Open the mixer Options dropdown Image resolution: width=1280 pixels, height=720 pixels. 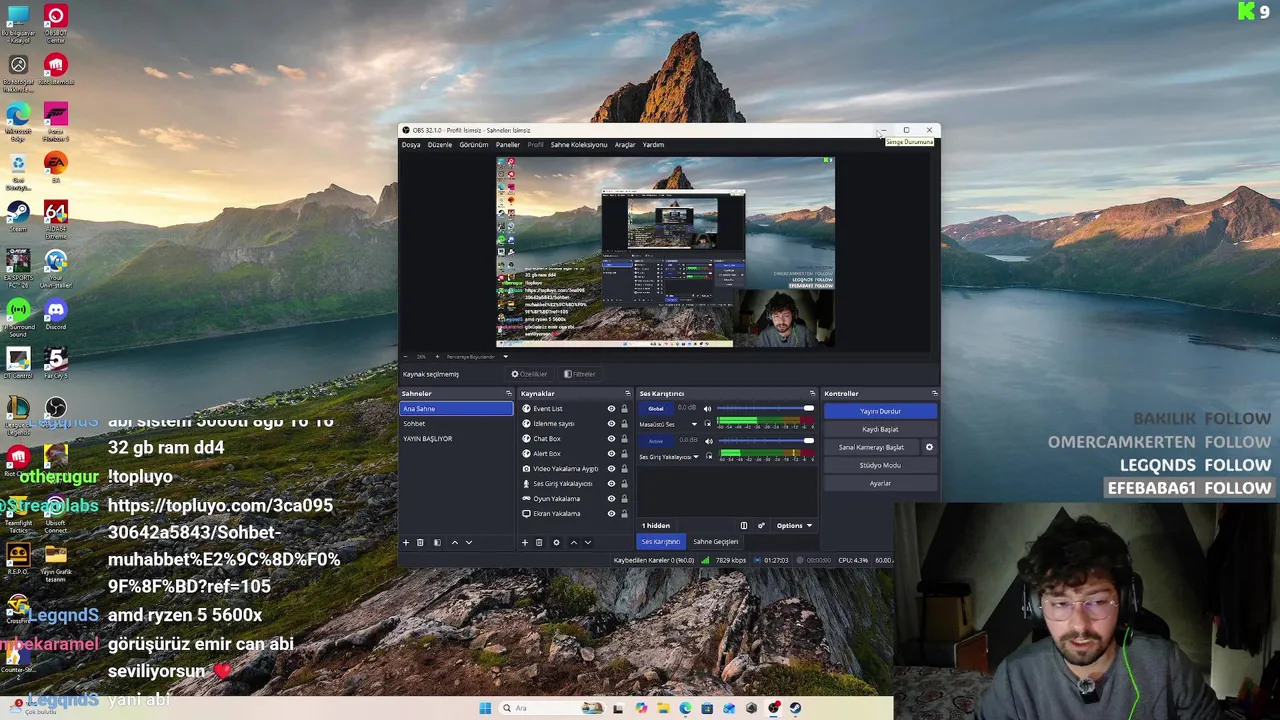coord(794,525)
